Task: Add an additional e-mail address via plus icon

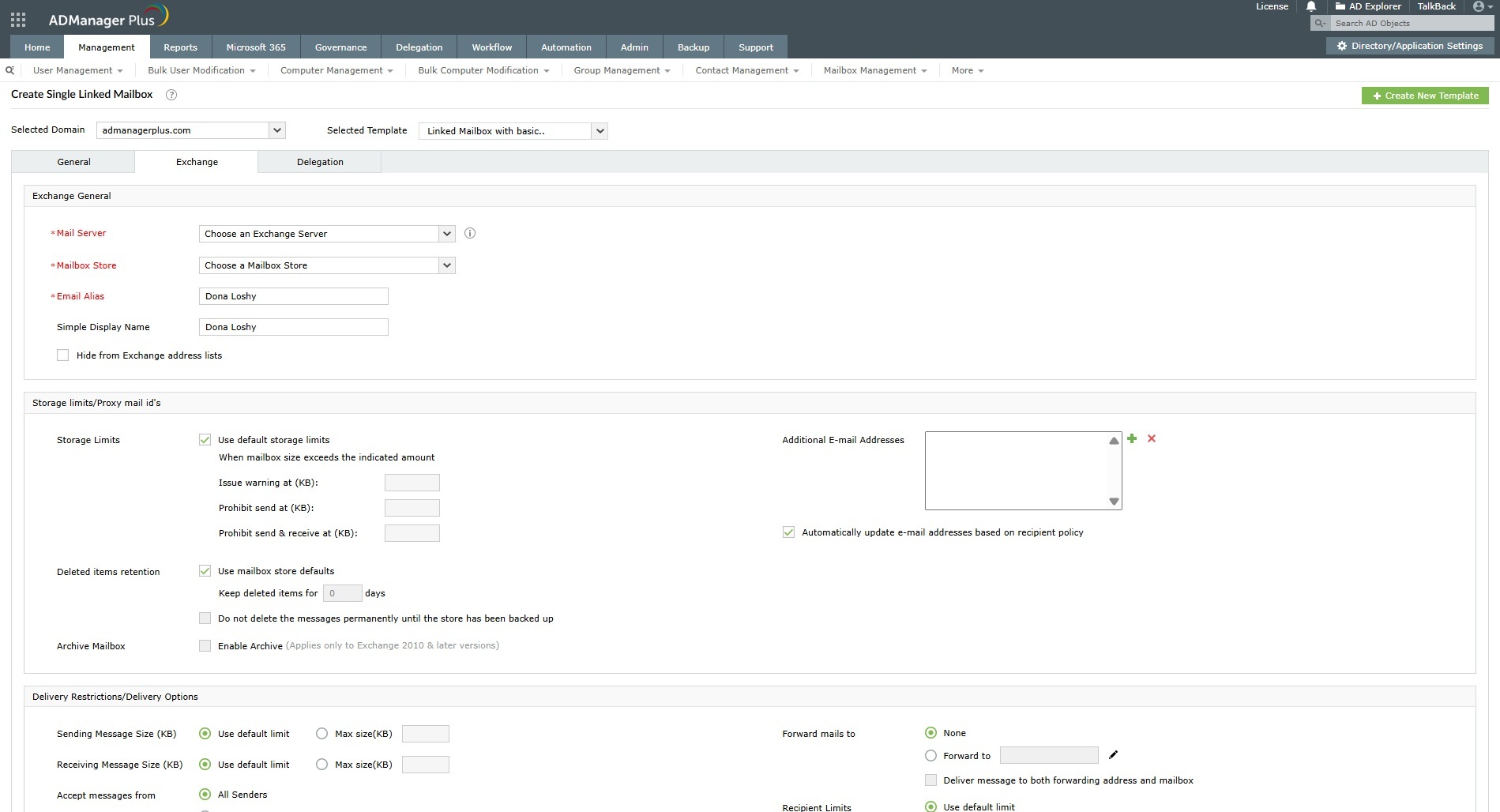Action: click(x=1132, y=438)
